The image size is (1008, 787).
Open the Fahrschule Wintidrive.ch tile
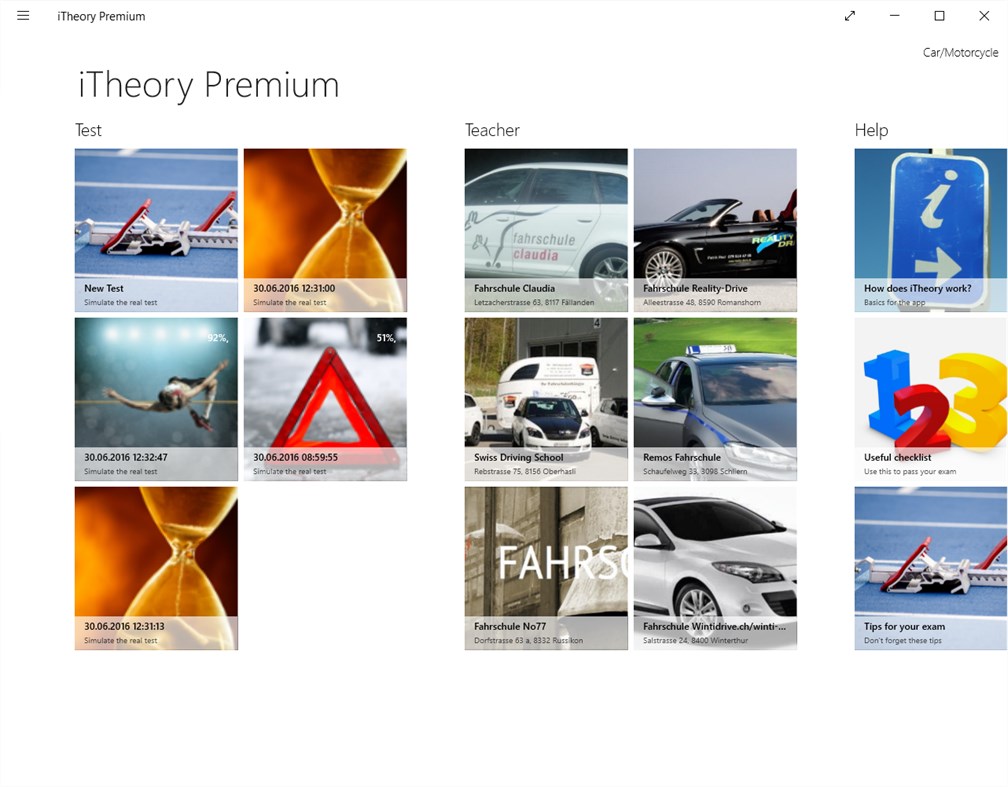click(715, 567)
